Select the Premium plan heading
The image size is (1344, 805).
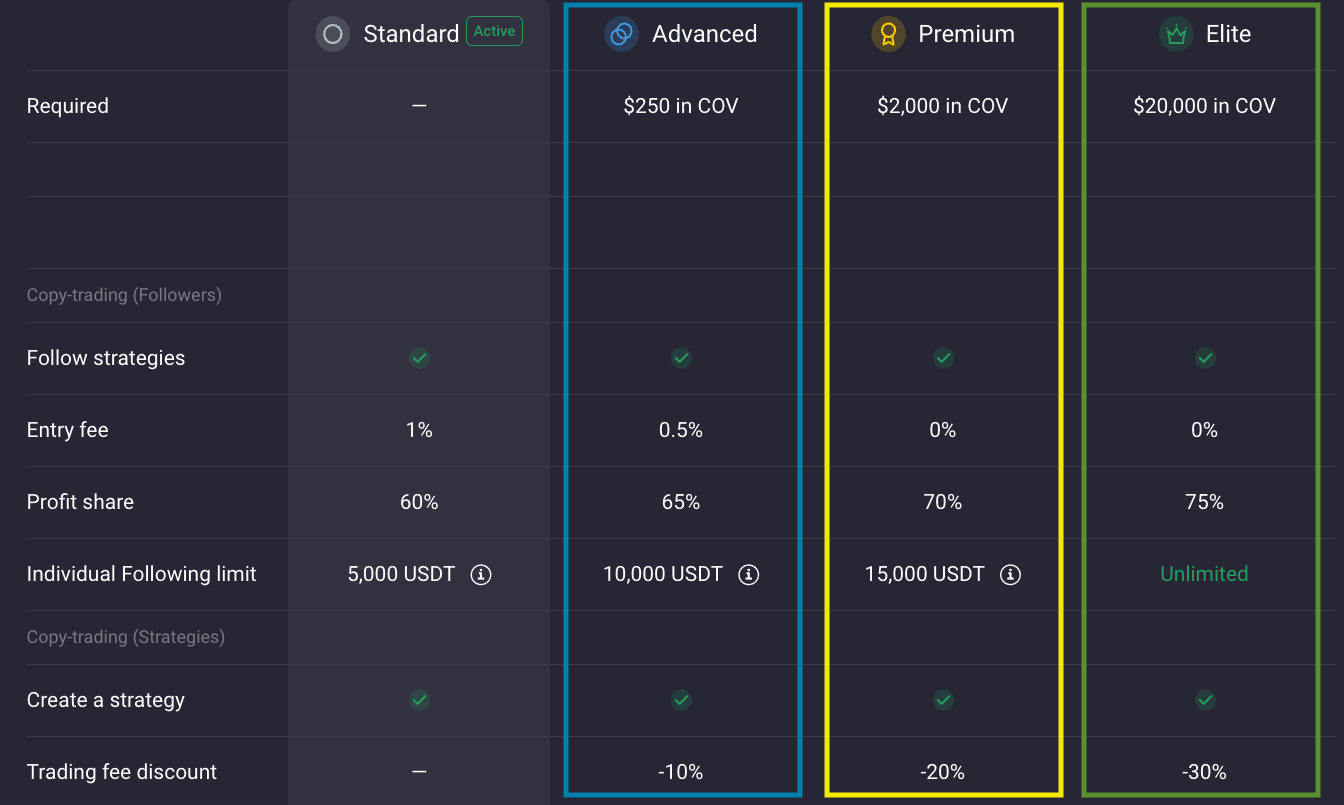(x=966, y=35)
